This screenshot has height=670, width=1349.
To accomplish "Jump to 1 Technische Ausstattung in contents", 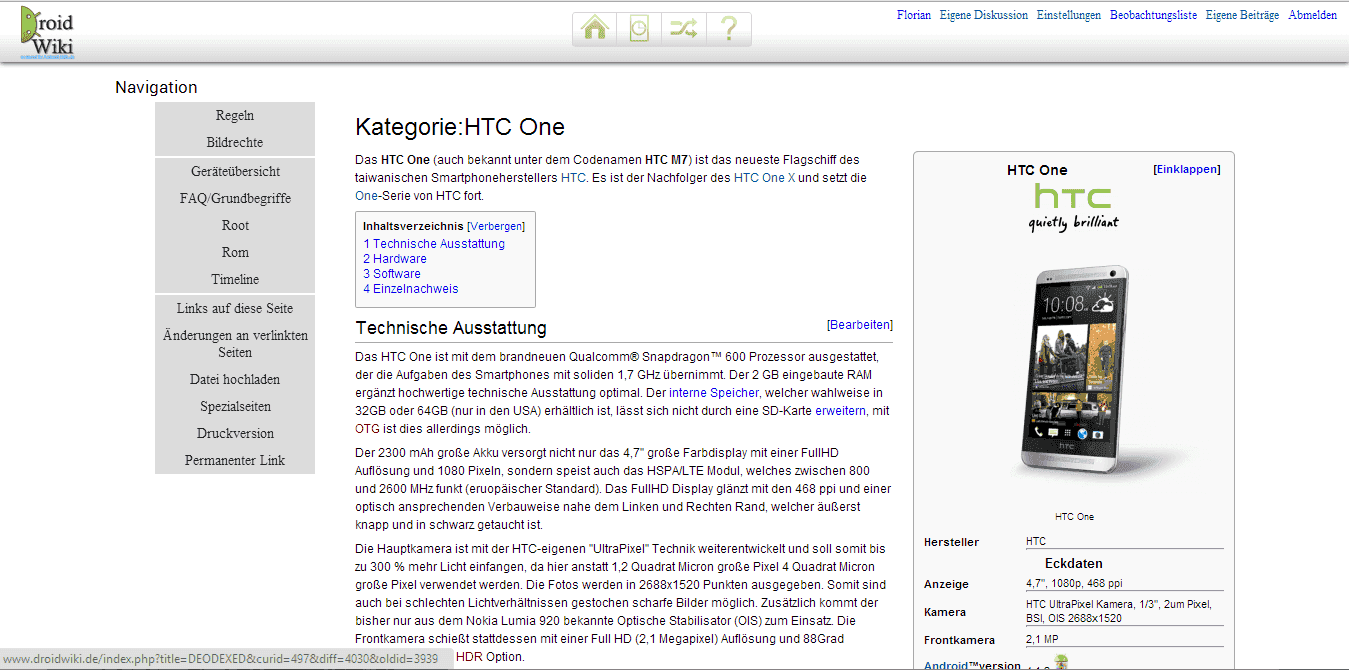I will (x=434, y=243).
